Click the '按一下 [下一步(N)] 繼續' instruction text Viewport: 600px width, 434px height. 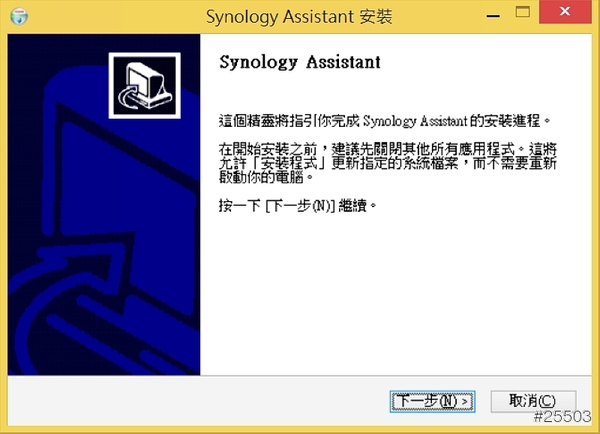click(x=298, y=206)
